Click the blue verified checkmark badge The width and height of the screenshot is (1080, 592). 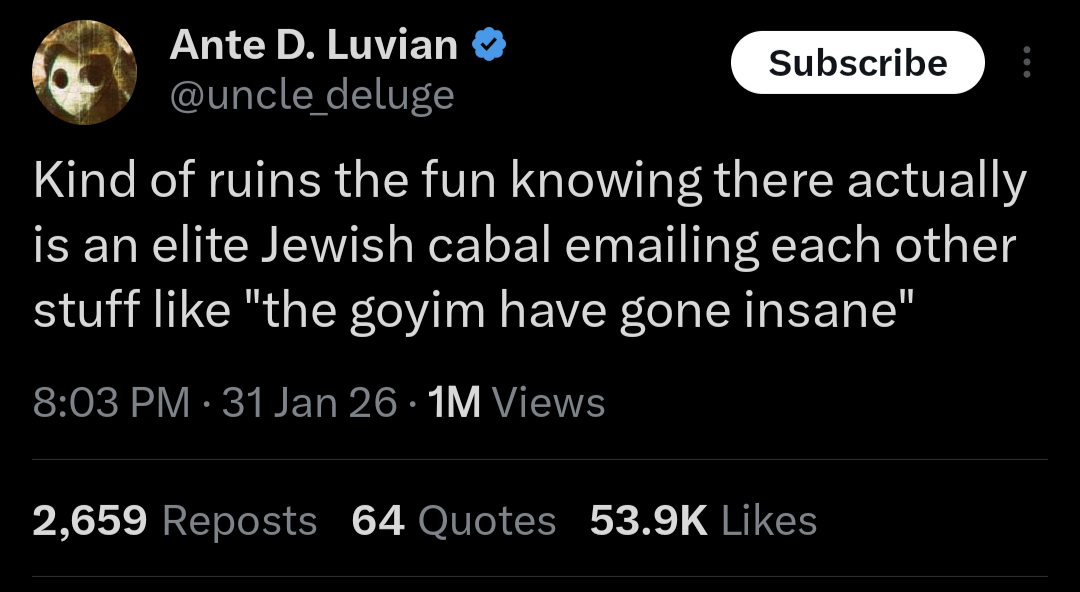(x=488, y=45)
